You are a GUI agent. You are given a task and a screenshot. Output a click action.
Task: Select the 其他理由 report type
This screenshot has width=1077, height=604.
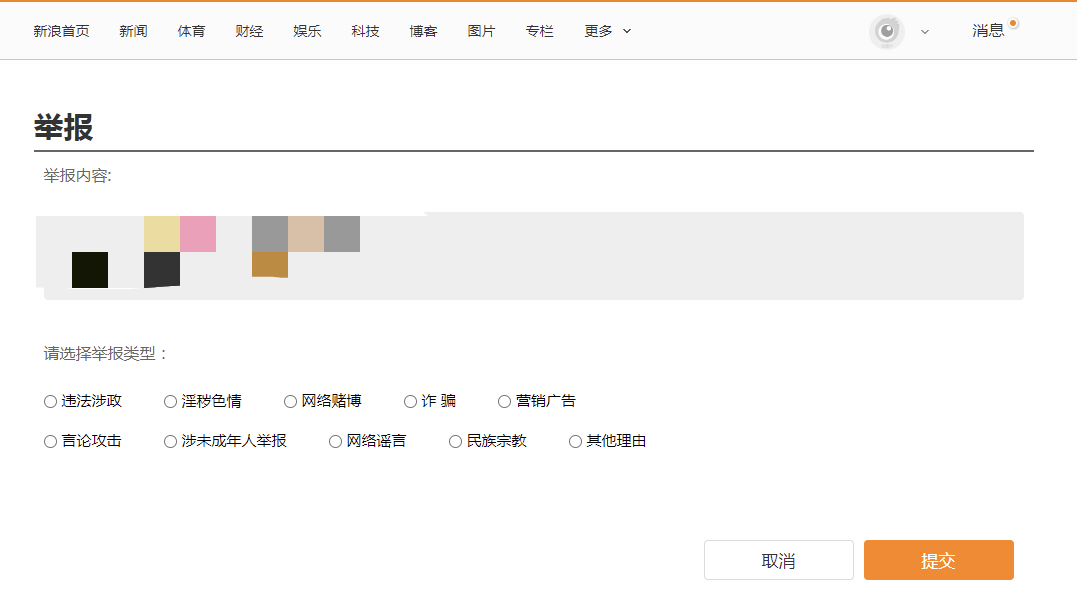[x=576, y=441]
